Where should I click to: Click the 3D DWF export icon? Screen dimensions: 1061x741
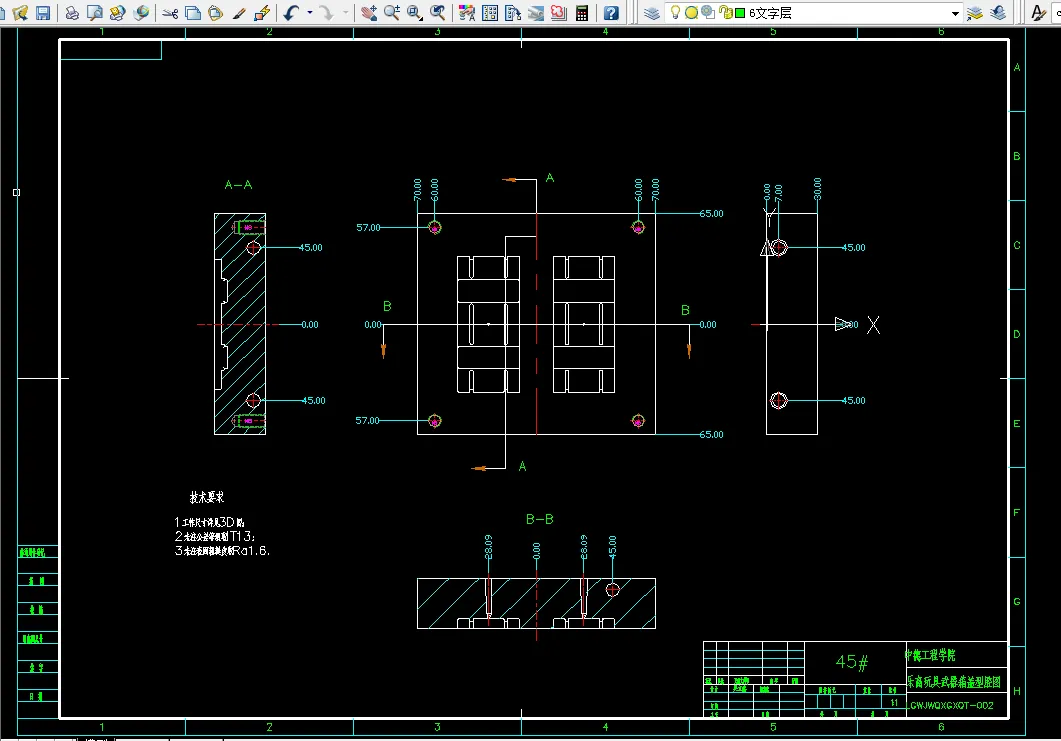(x=141, y=12)
